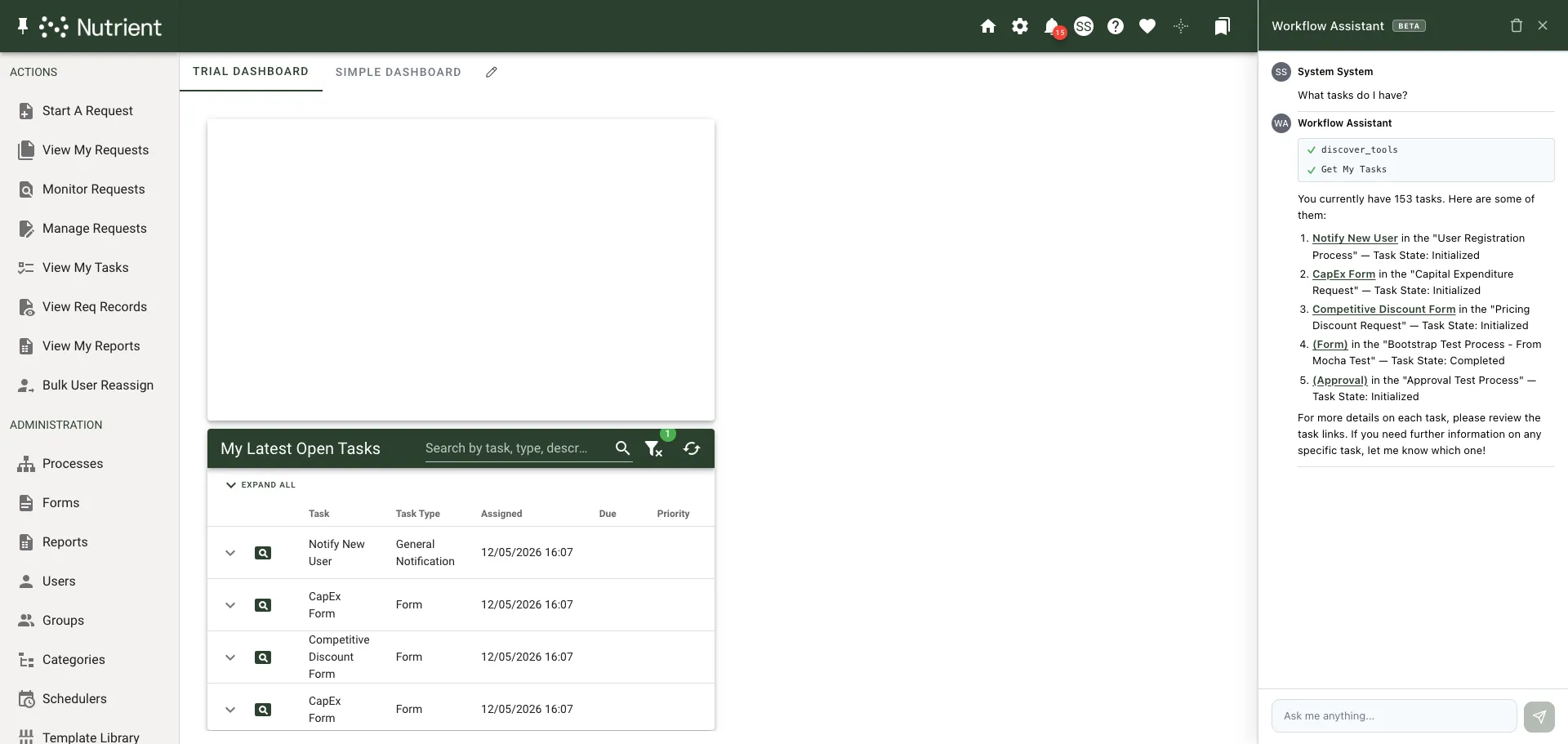Image resolution: width=1568 pixels, height=744 pixels.
Task: Click the Ask me anything input
Action: [x=1394, y=716]
